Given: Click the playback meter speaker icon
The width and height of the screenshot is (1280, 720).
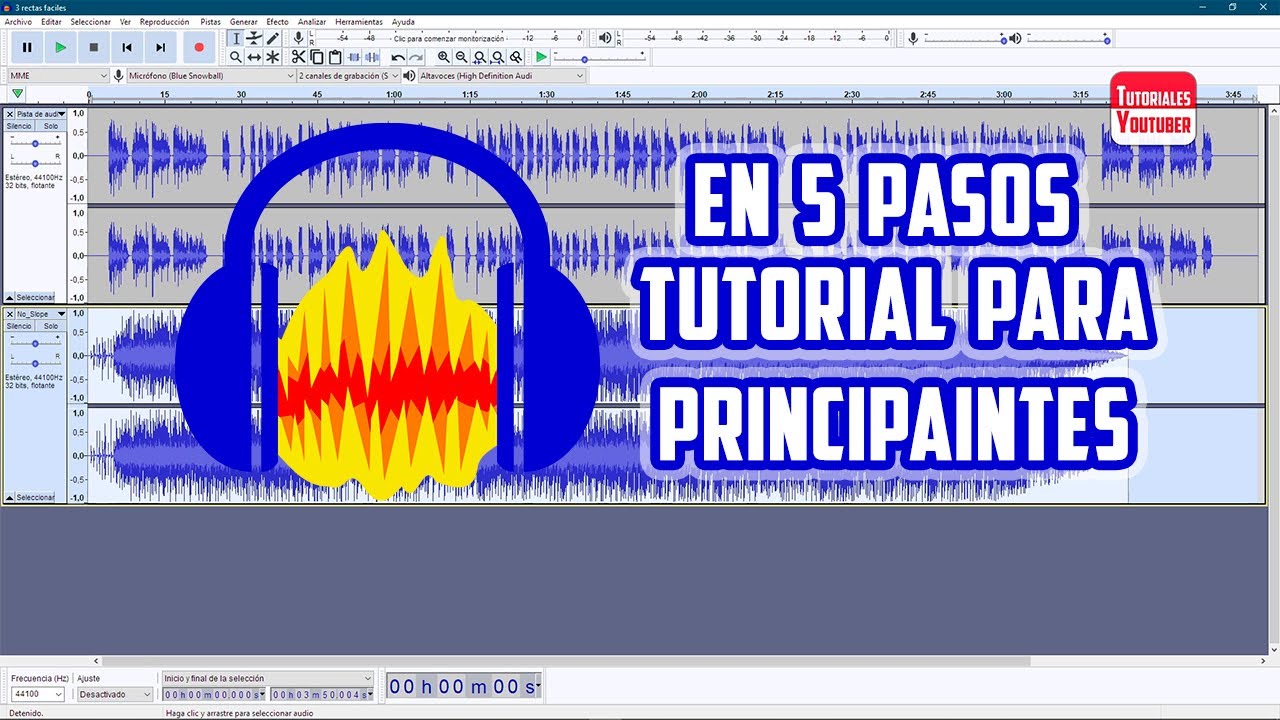Looking at the screenshot, I should click(x=605, y=38).
